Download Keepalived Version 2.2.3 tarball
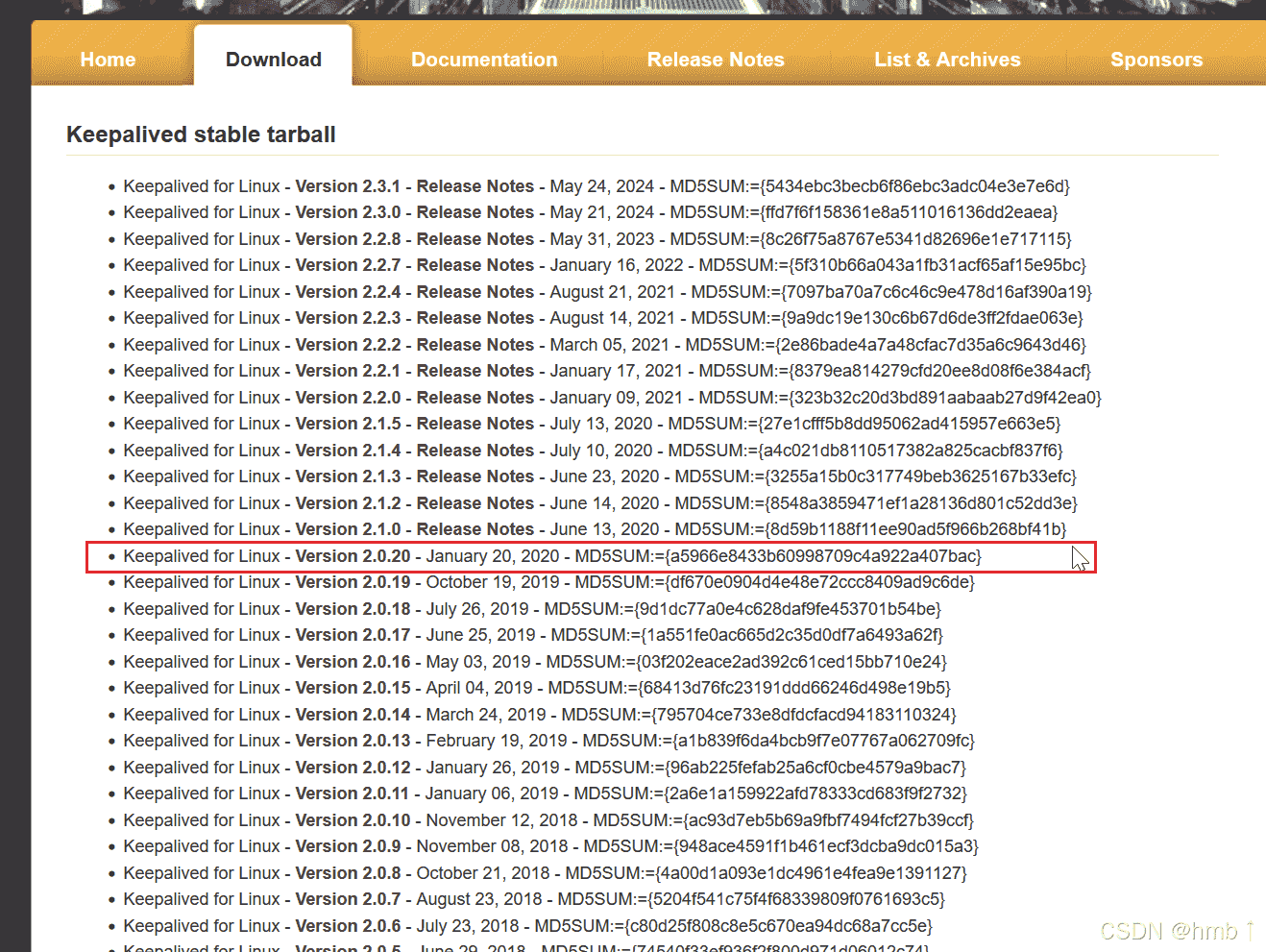This screenshot has width=1266, height=952. (348, 318)
